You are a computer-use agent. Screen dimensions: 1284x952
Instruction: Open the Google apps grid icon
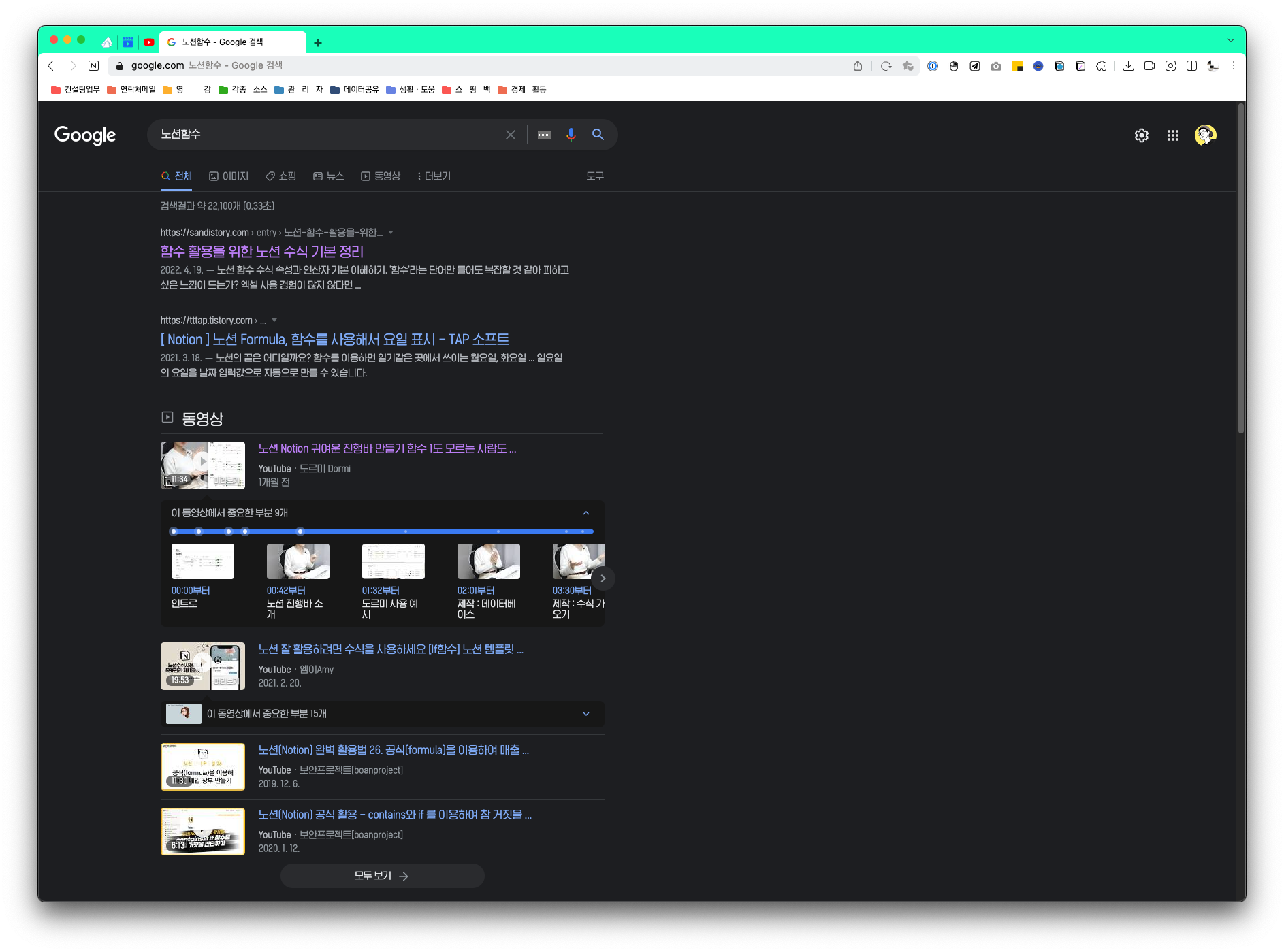1172,135
